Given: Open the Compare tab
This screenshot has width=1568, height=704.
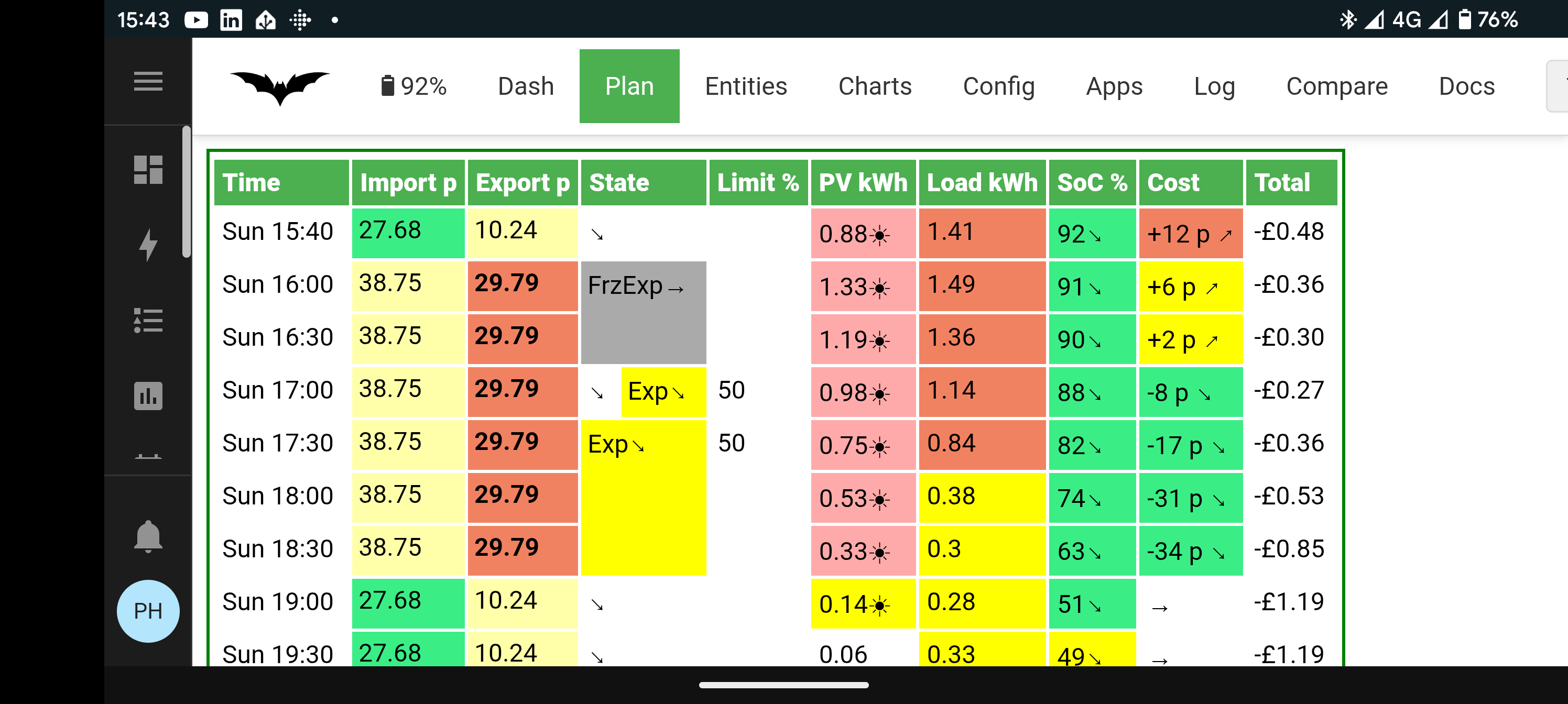Looking at the screenshot, I should [1337, 86].
